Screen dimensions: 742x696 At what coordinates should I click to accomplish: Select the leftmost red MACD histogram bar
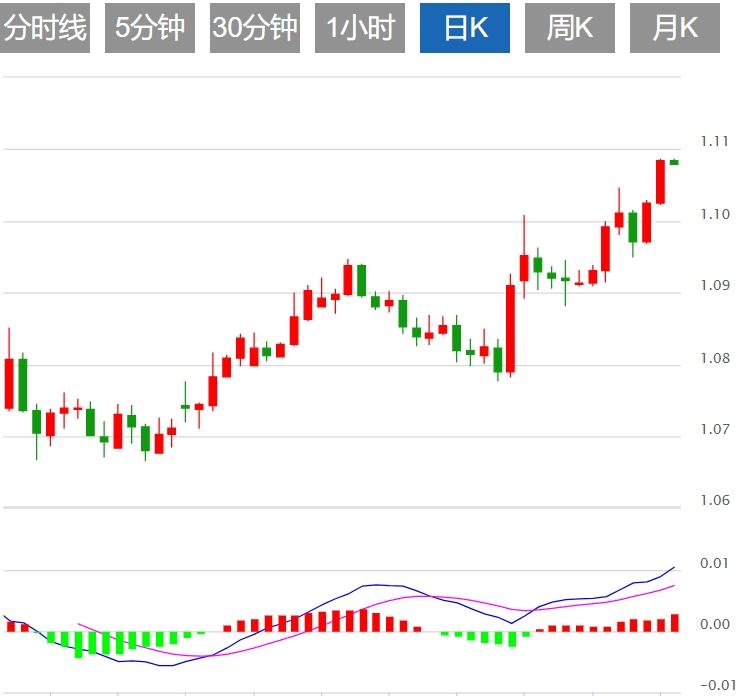tap(11, 626)
